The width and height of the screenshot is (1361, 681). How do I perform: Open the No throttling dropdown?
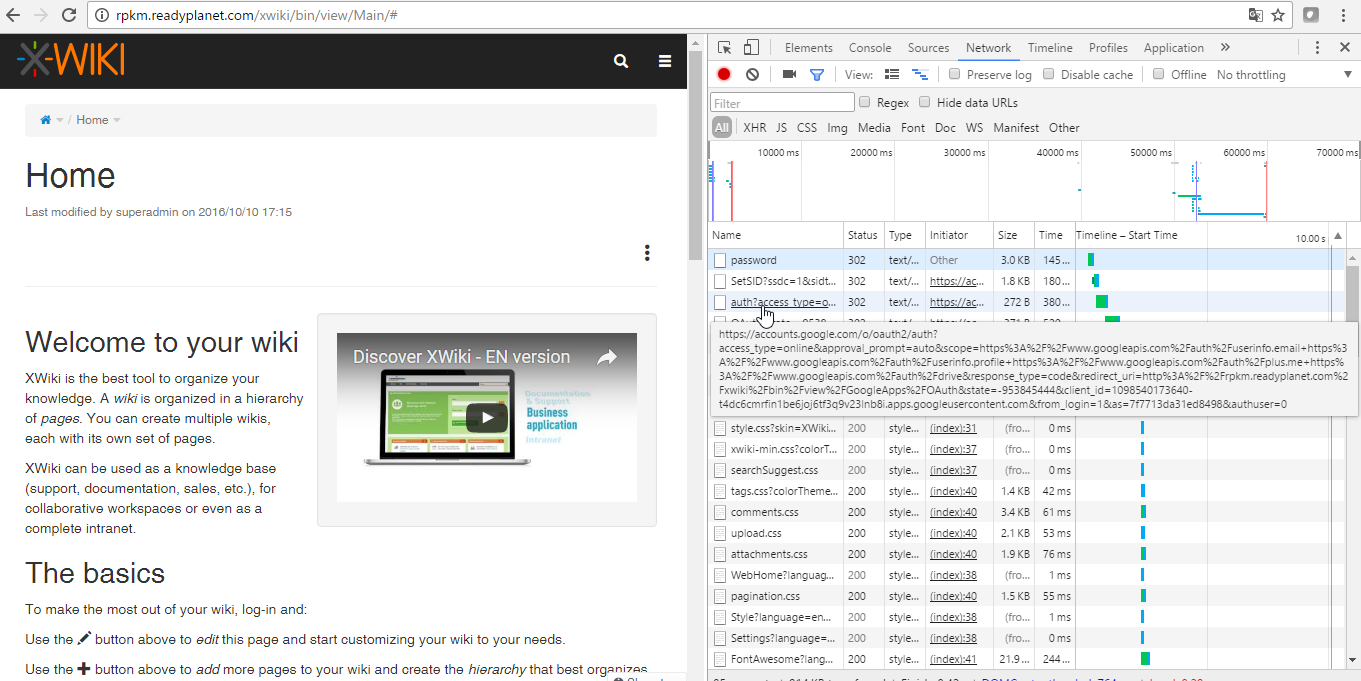(1283, 75)
